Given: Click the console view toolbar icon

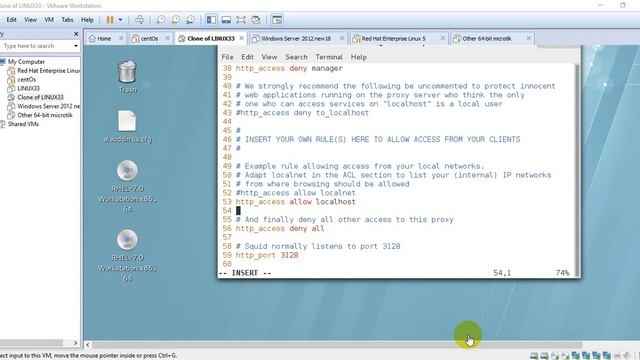Looking at the screenshot, I should click(277, 20).
